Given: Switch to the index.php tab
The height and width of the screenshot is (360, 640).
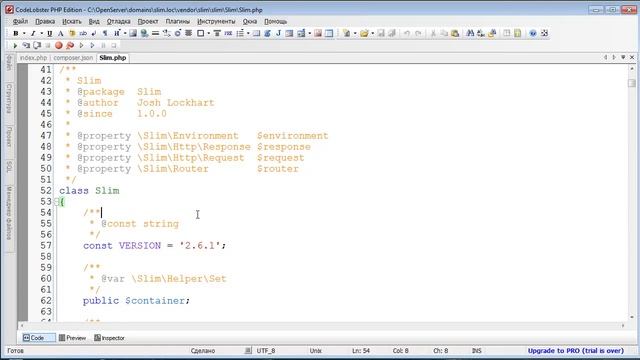Looking at the screenshot, I should tap(33, 58).
